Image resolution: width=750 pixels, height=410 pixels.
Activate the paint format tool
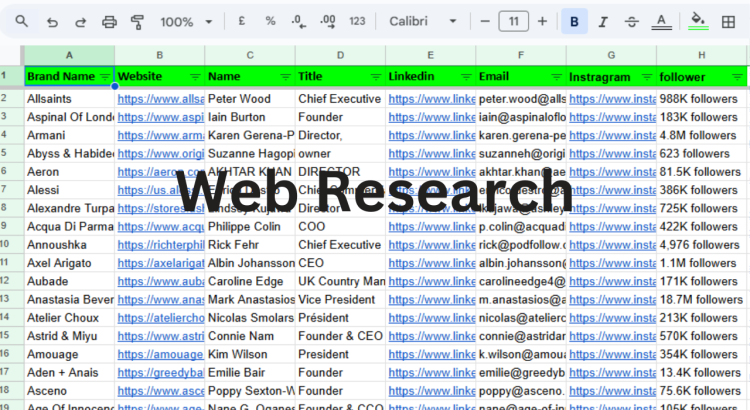pyautogui.click(x=137, y=22)
